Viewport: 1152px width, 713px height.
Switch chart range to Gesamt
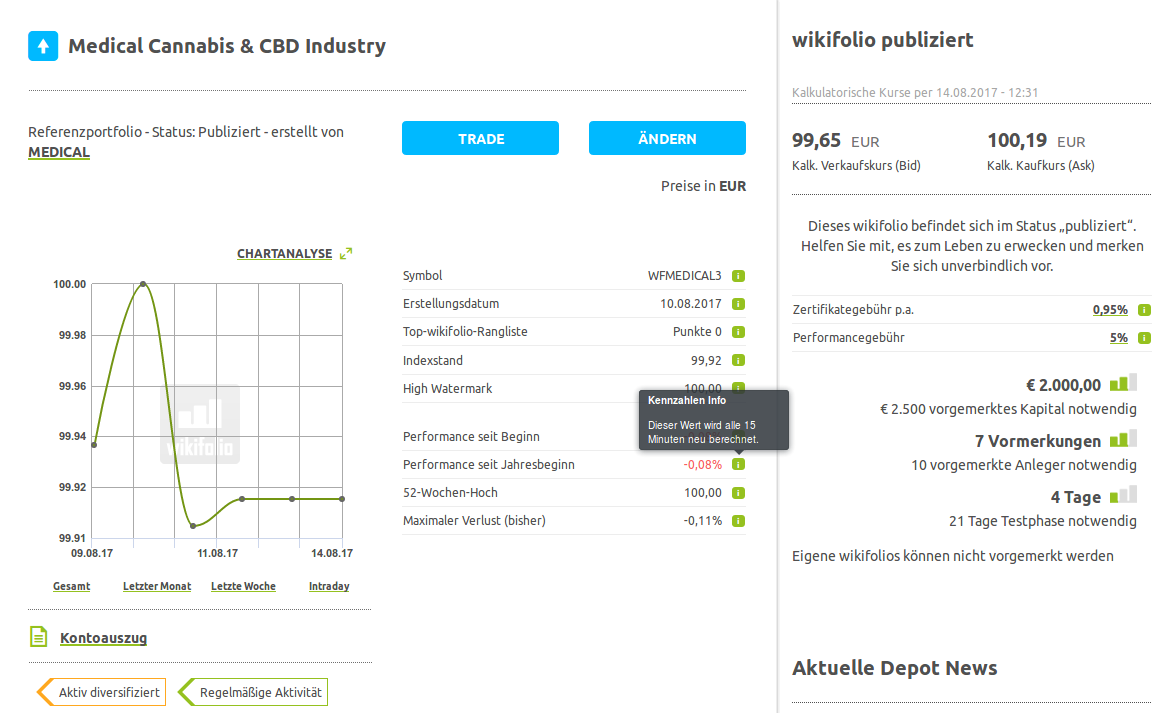pyautogui.click(x=72, y=586)
